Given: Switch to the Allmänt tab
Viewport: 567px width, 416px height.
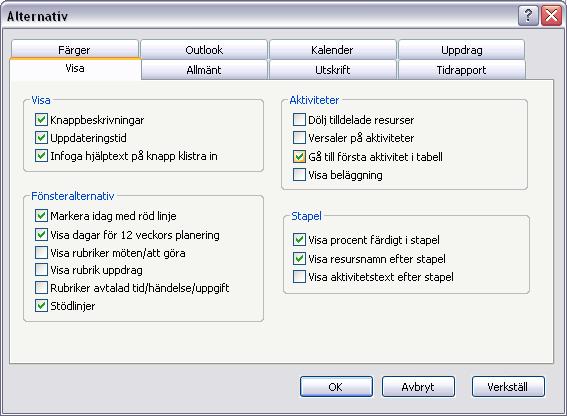Looking at the screenshot, I should pos(204,70).
